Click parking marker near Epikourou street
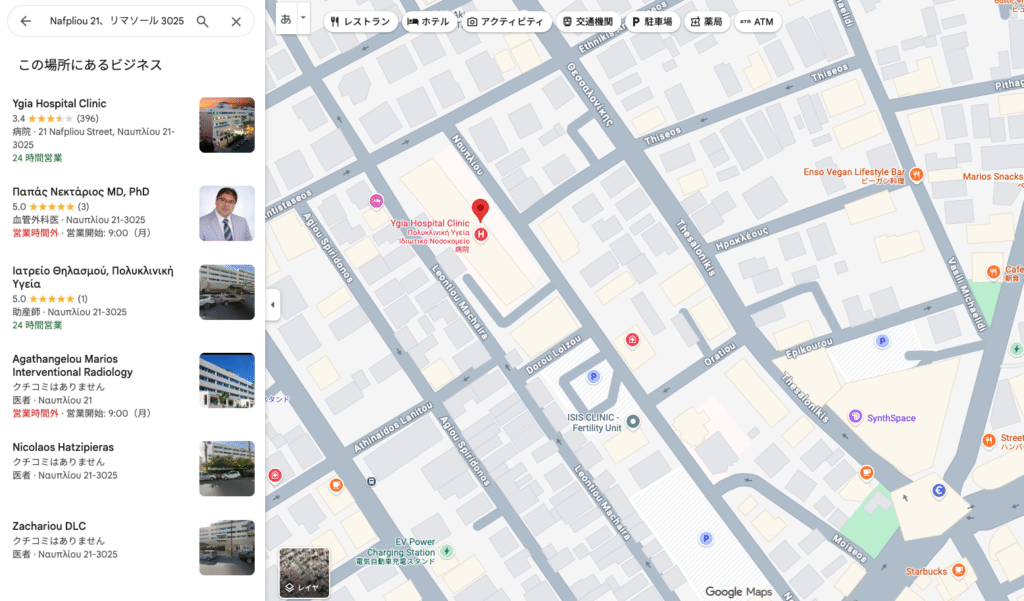Screen dimensions: 1024x601 (882, 341)
